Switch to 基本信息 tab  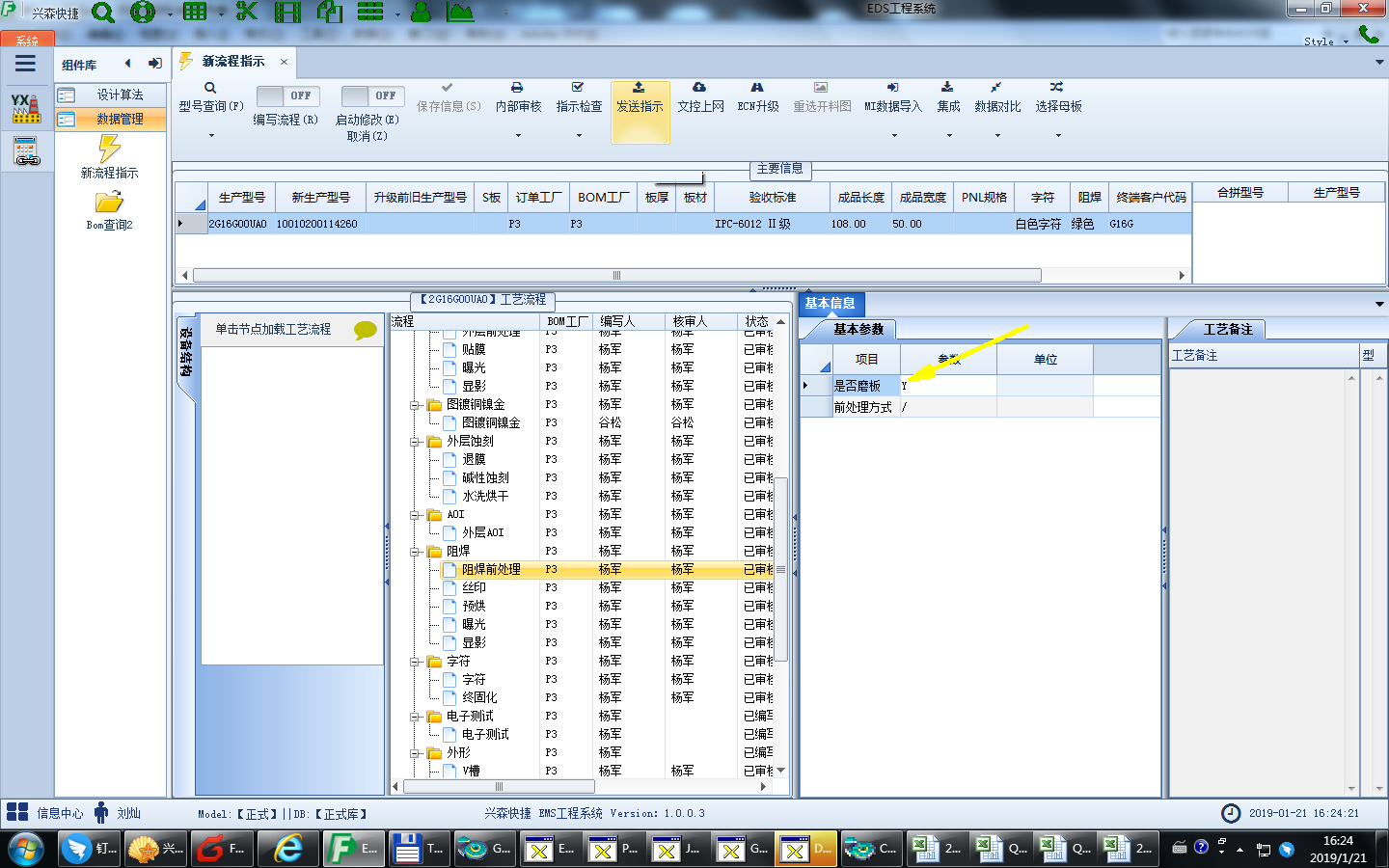click(x=831, y=303)
